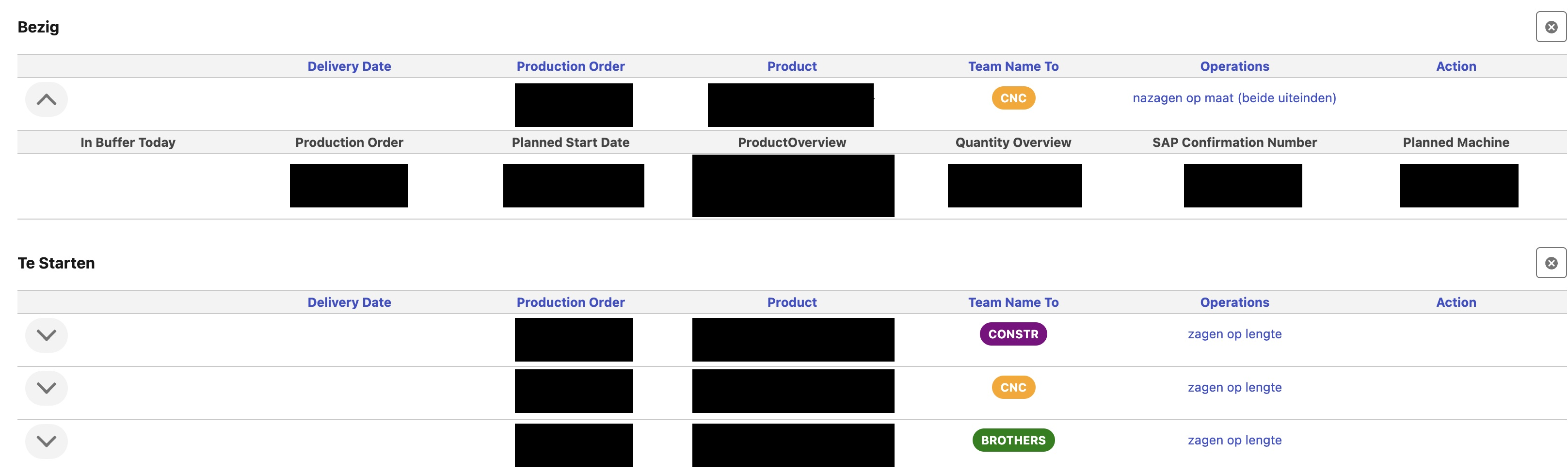Sort Te Starten table by Product
Viewport: 1568px width, 474px height.
(791, 302)
